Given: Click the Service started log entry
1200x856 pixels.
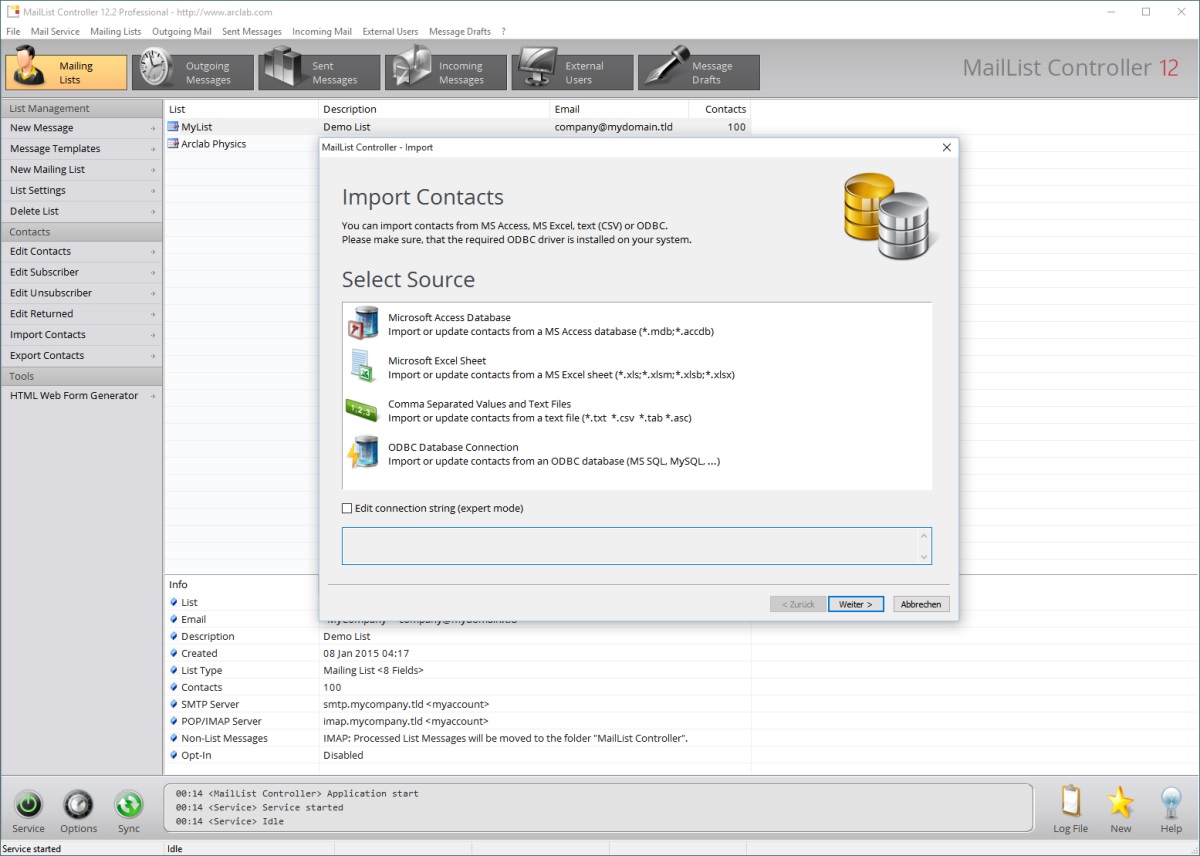Looking at the screenshot, I should (x=259, y=807).
